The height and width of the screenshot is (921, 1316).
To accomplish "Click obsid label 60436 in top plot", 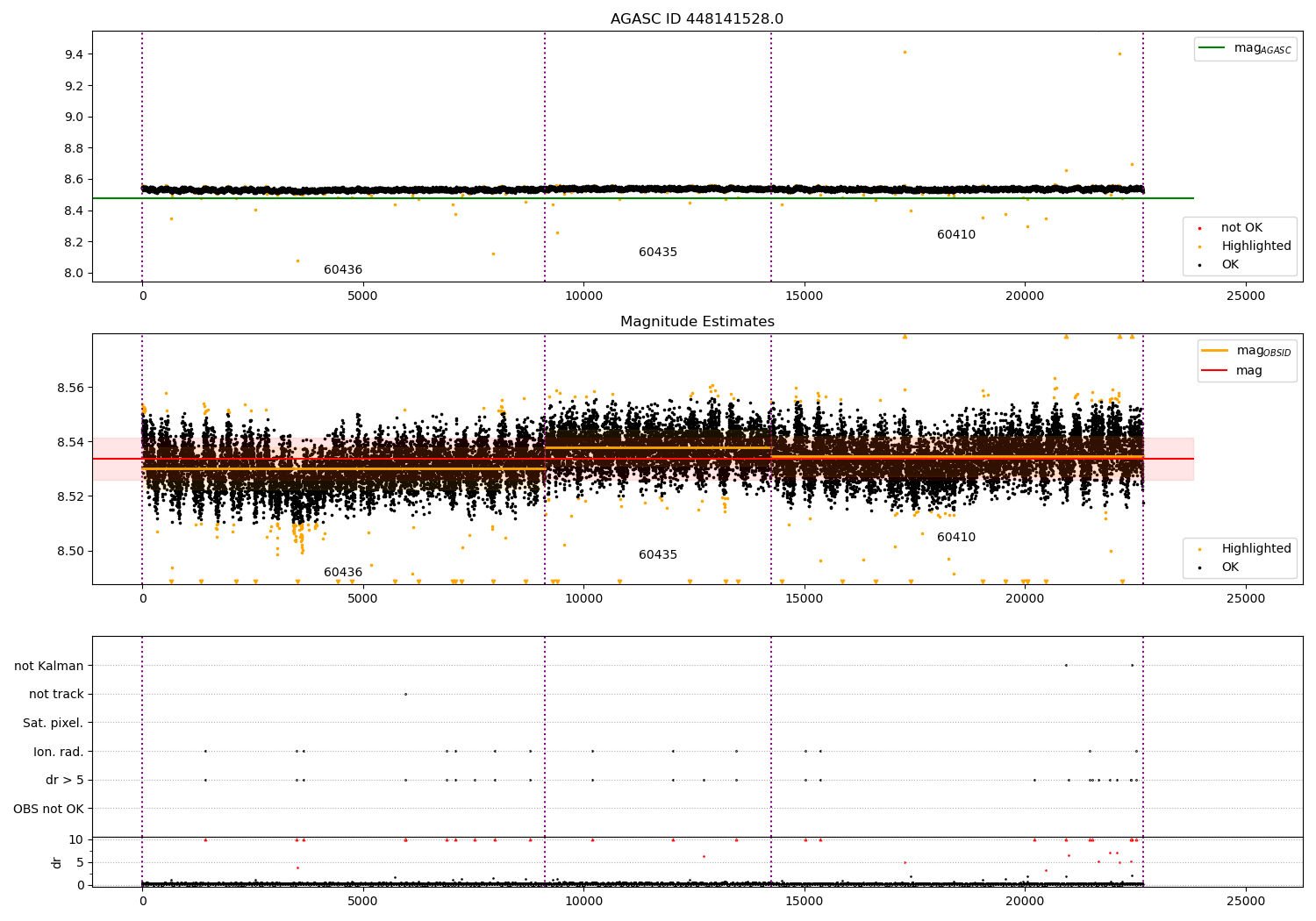I will pos(343,270).
